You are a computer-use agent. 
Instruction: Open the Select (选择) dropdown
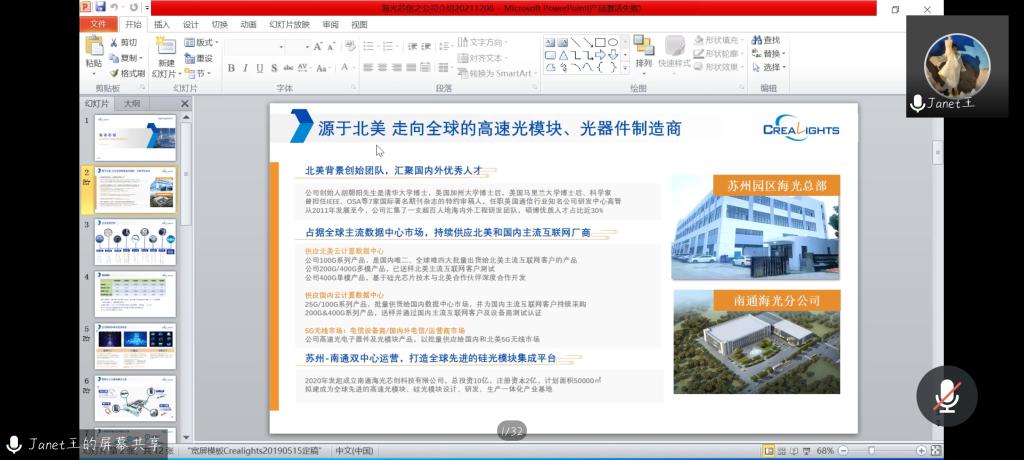tap(769, 67)
